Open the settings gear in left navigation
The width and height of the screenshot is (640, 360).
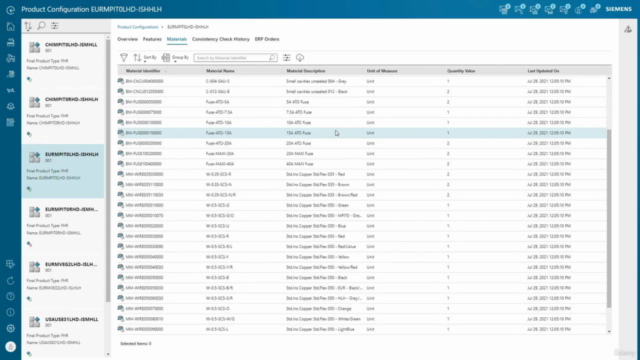[x=11, y=328]
